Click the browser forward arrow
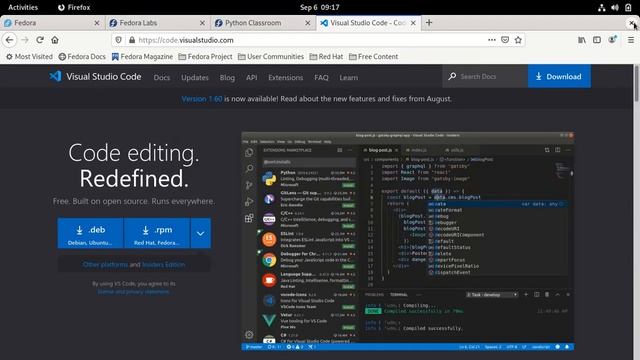The width and height of the screenshot is (640, 360). pyautogui.click(x=25, y=40)
